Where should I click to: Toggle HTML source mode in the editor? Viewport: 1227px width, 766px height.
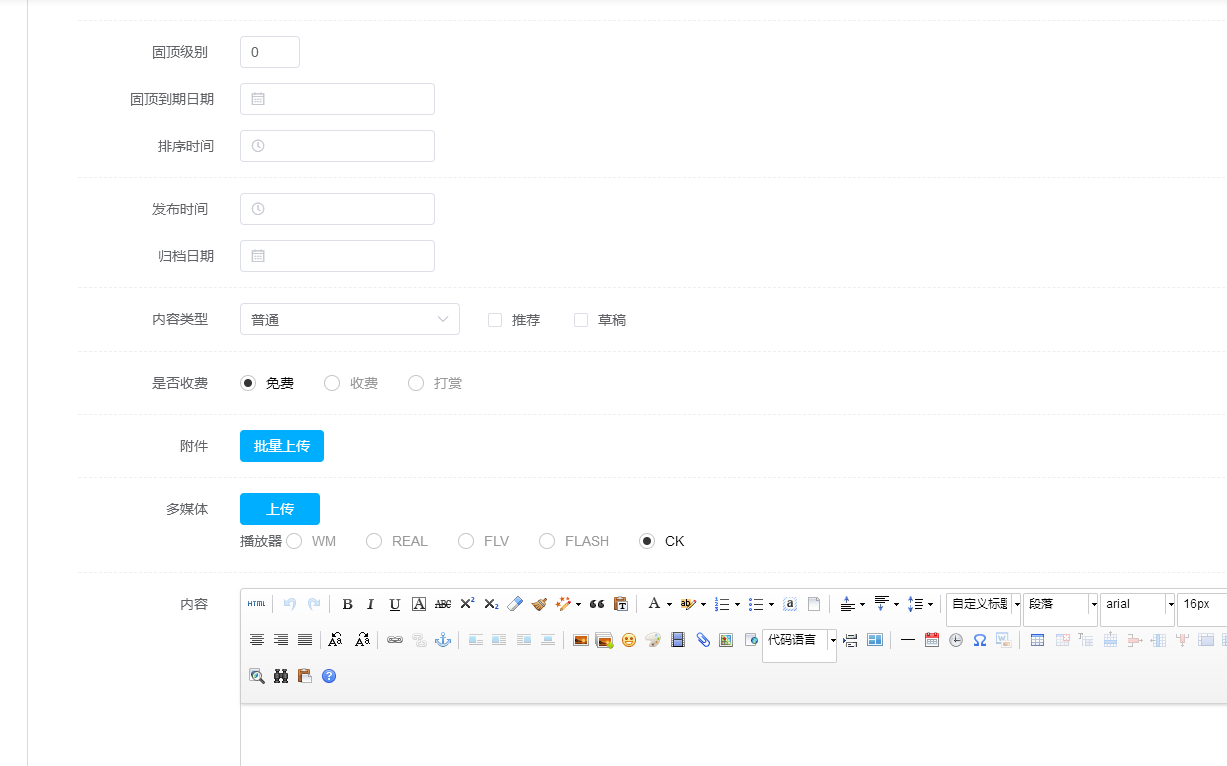(x=257, y=604)
